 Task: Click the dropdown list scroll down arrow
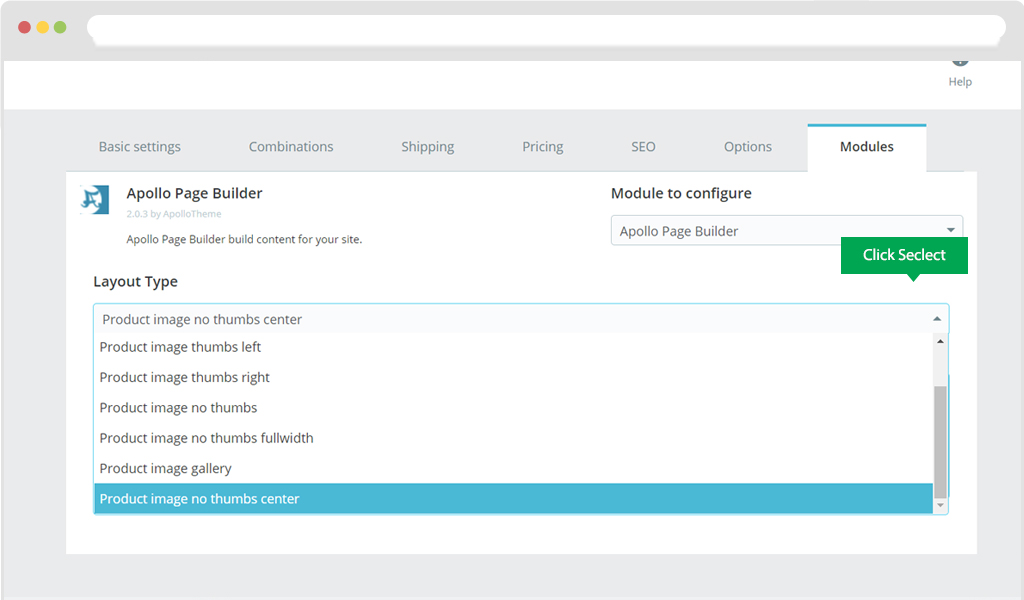(x=940, y=505)
